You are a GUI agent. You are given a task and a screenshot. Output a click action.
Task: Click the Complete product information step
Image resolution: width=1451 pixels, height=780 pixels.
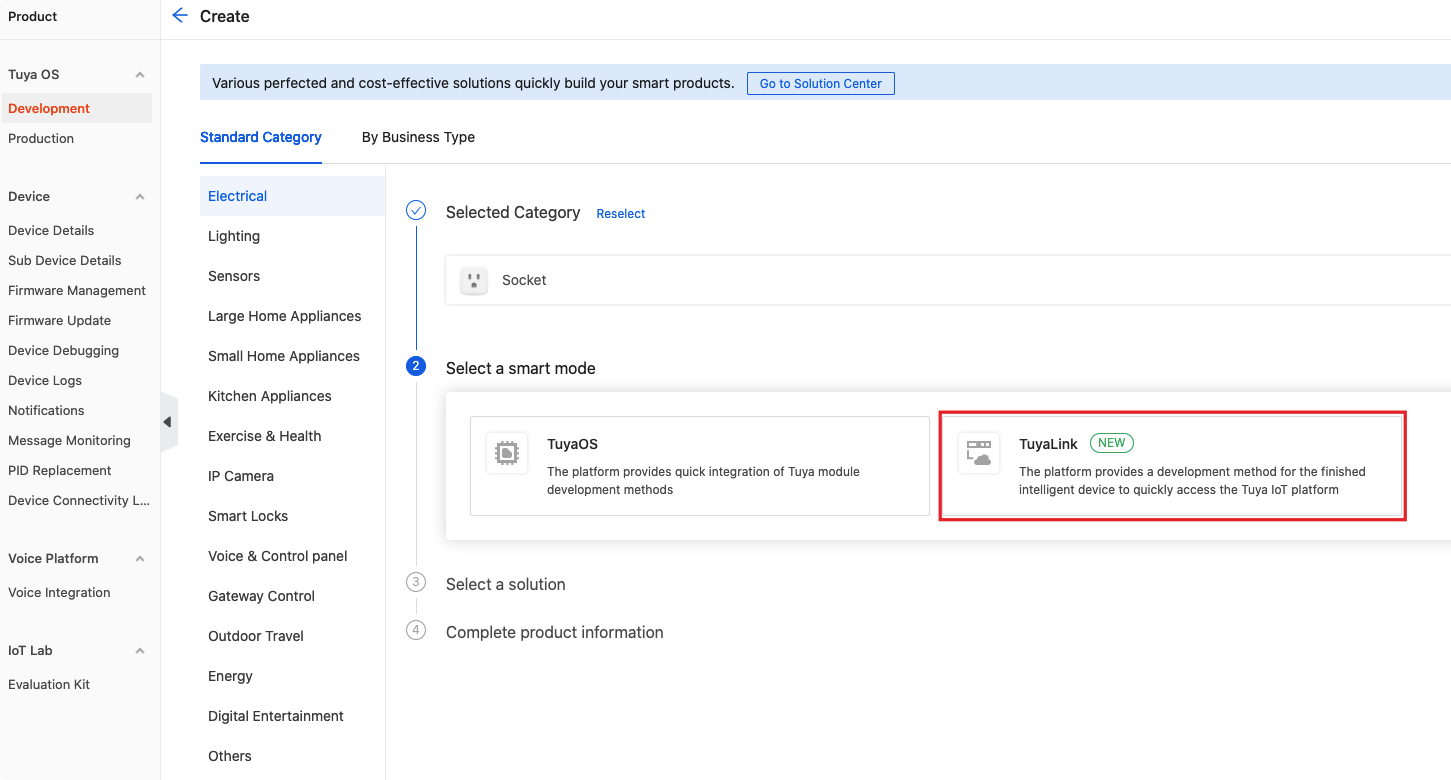tap(554, 632)
